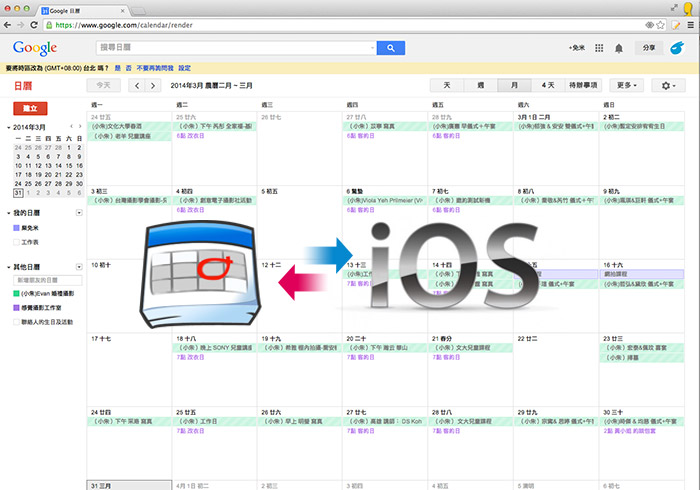Open the 晚上 SONY event on the 18th
The width and height of the screenshot is (700, 490).
pyautogui.click(x=215, y=348)
